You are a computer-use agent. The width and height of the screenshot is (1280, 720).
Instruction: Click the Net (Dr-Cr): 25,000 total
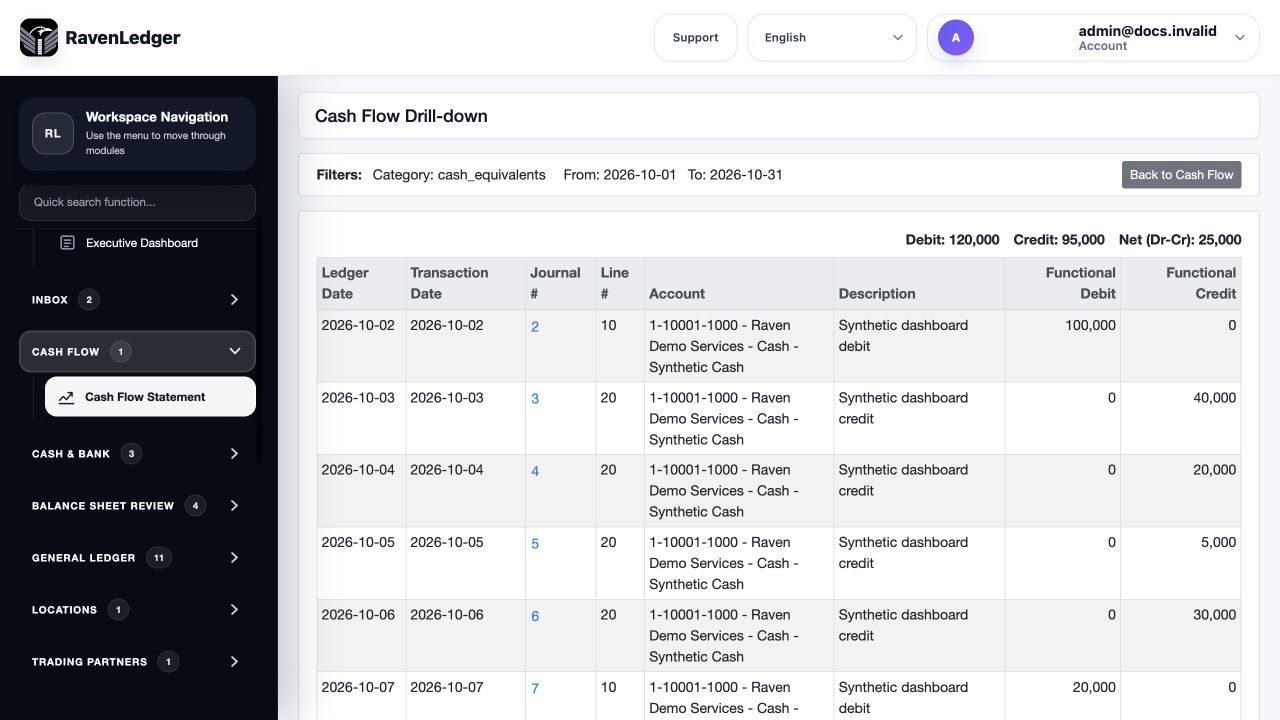click(1180, 240)
